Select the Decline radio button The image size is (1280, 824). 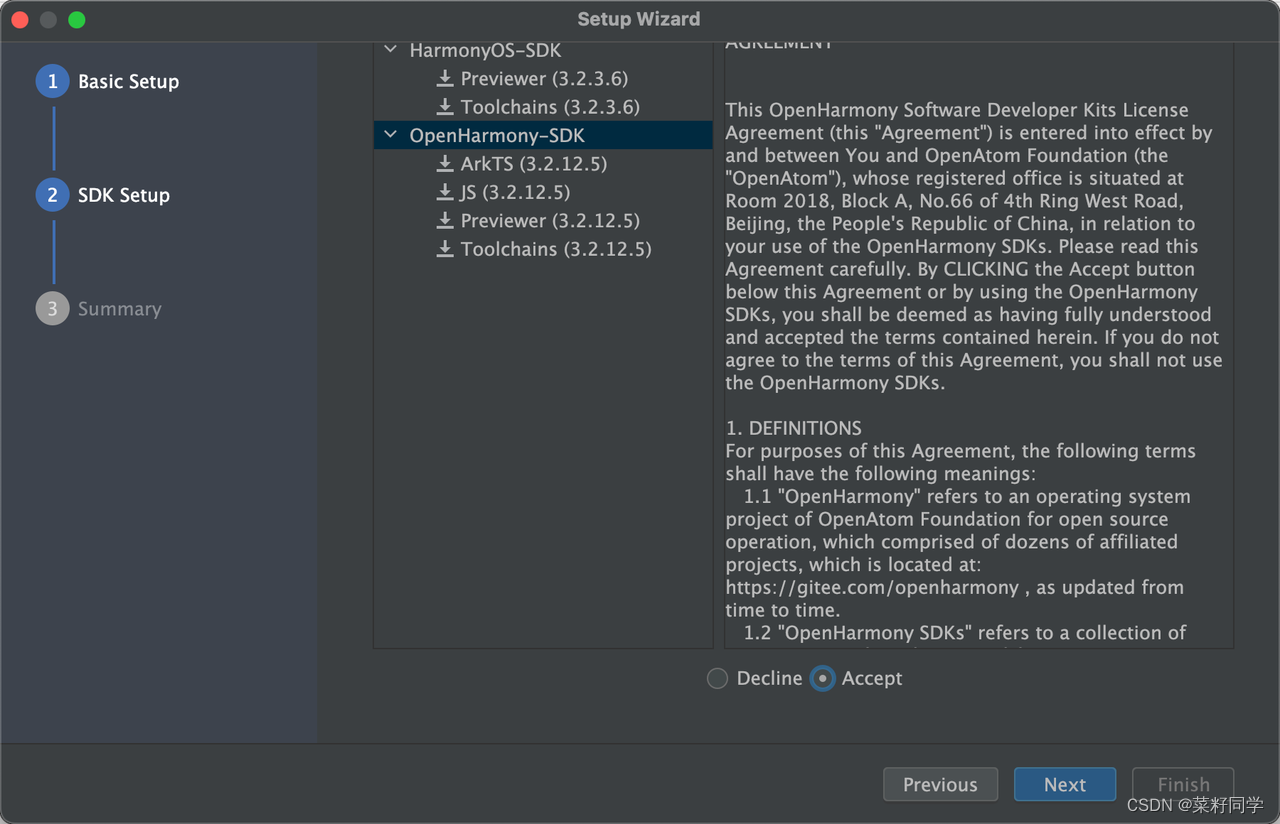tap(717, 679)
